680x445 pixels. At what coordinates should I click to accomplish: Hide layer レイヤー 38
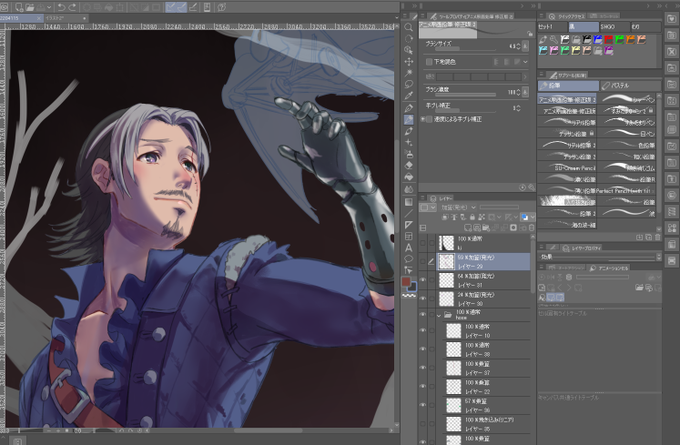tap(423, 349)
